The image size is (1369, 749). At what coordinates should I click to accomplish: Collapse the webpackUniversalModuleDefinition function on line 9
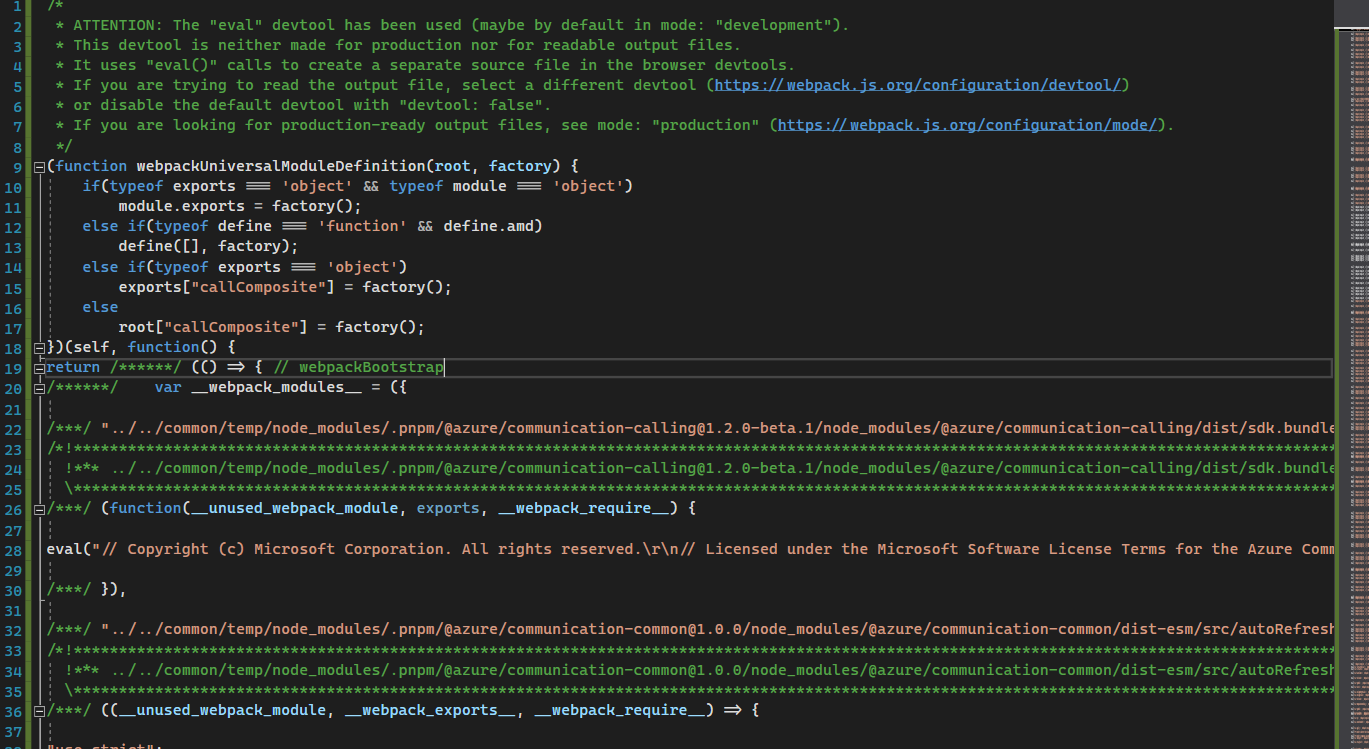coord(38,165)
